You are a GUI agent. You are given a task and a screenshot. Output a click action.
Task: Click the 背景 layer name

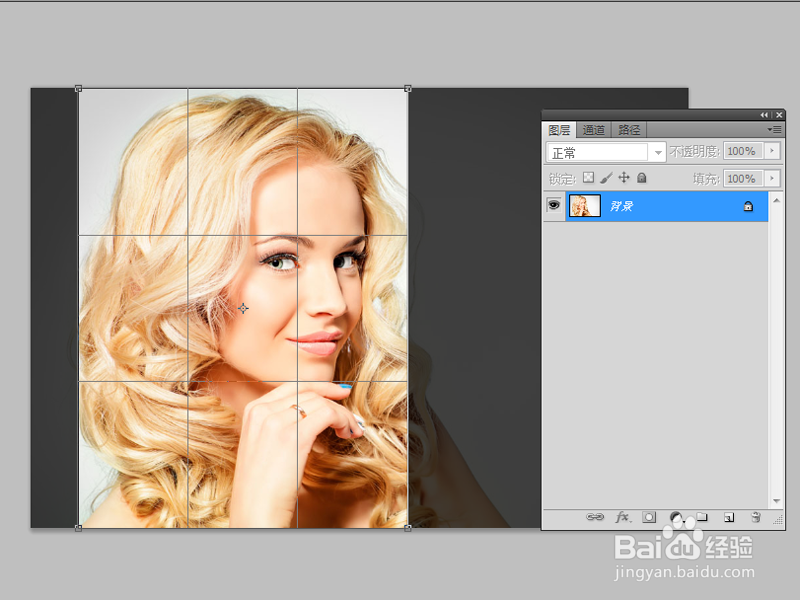tap(621, 206)
